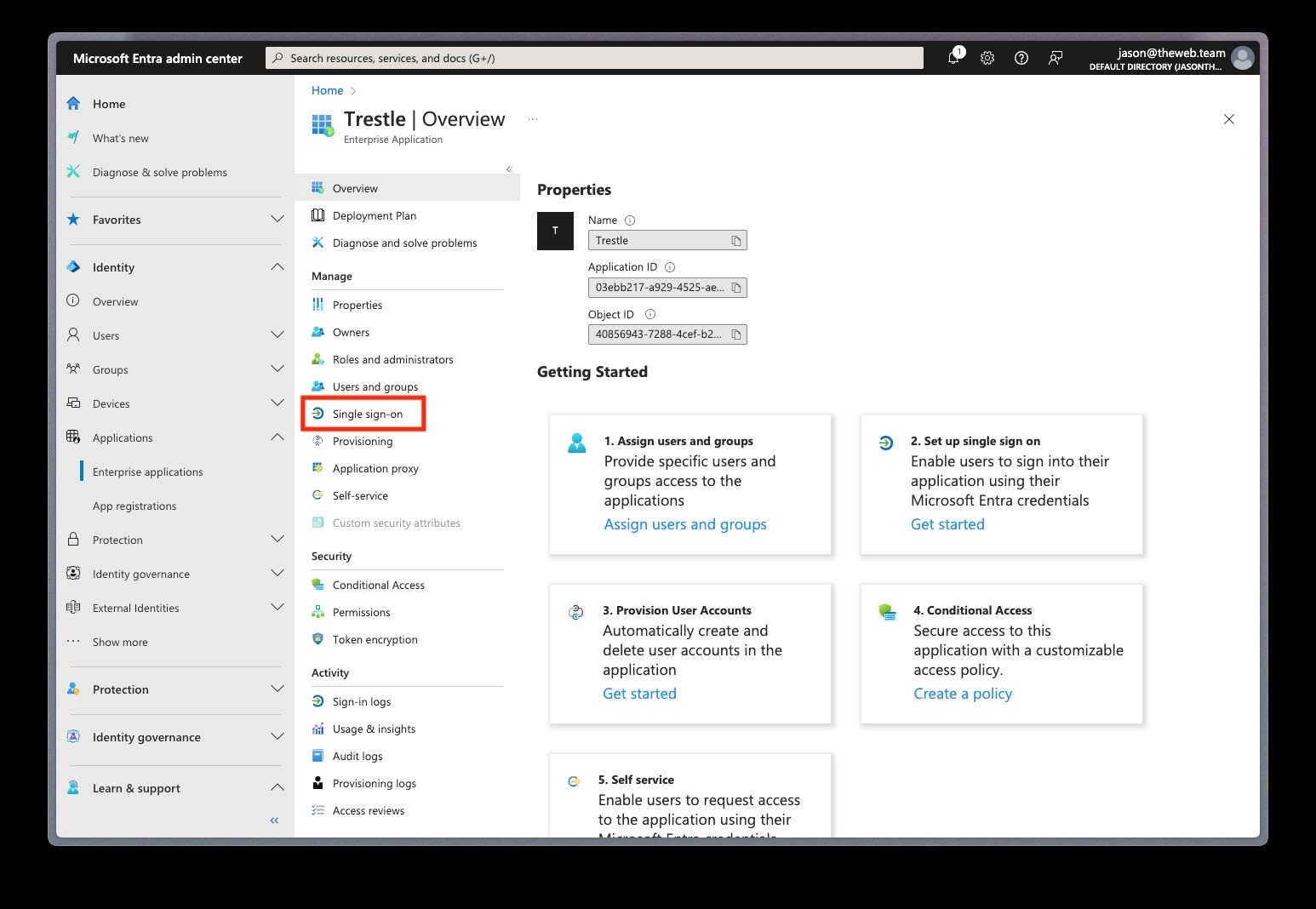Expand the bottom Identity governance section
Image resolution: width=1316 pixels, height=909 pixels.
(x=277, y=737)
